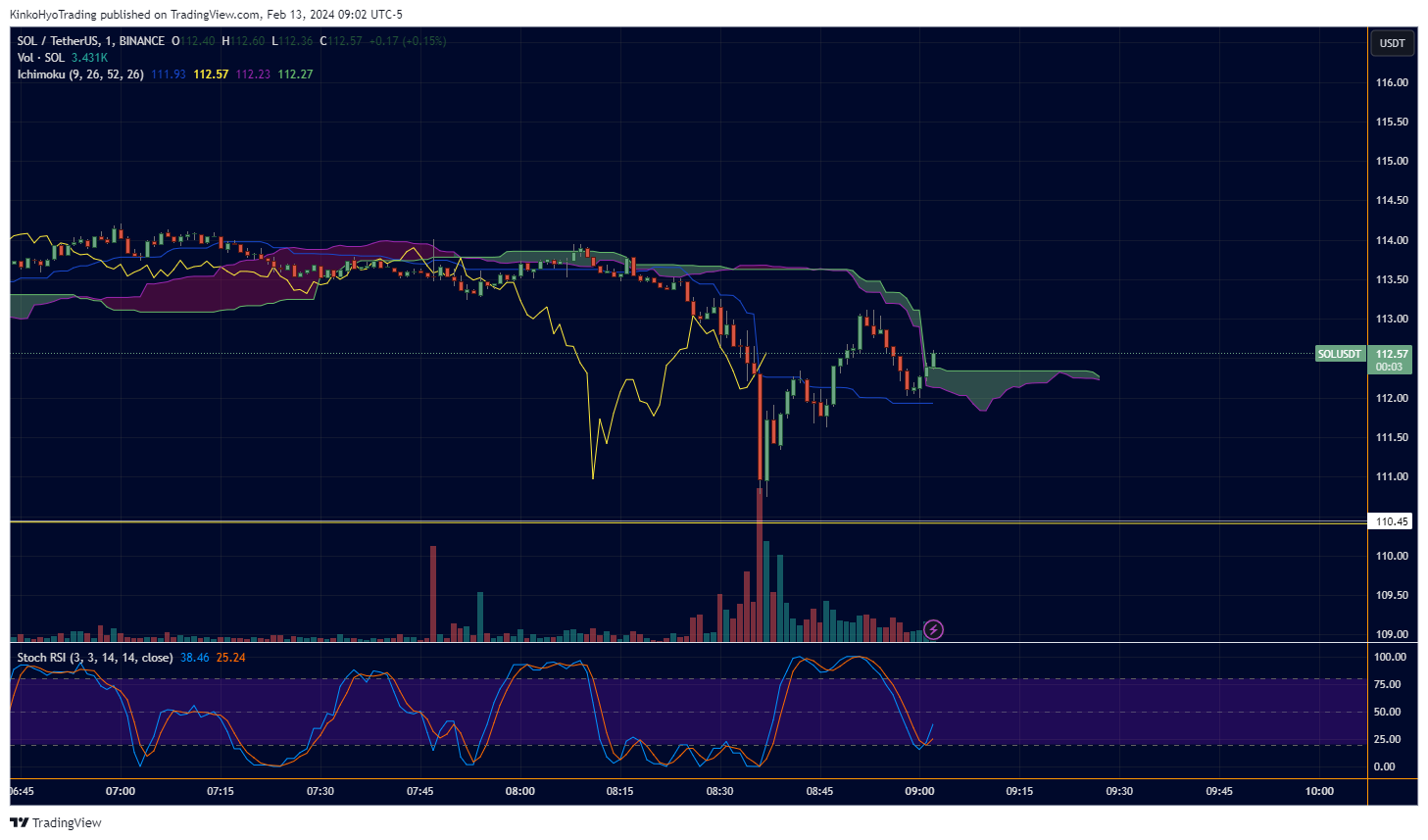Click the Vol · SOL indicator legend

pos(40,58)
